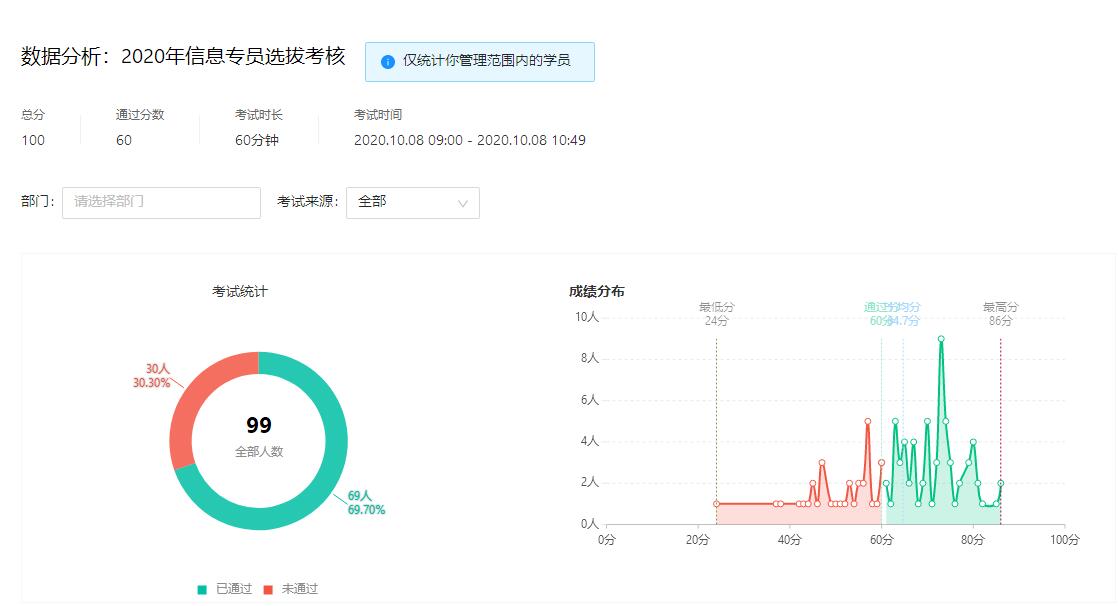Click the 69人 69.70% chart label
The image size is (1118, 606).
pos(366,502)
